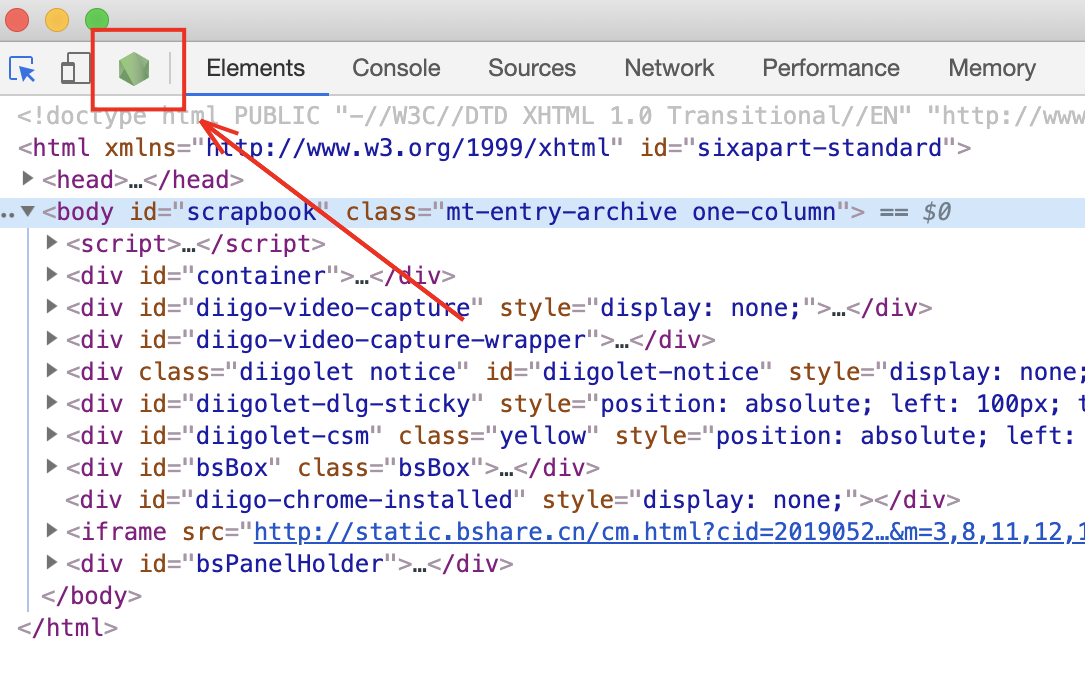Expand the iframe element
1085x690 pixels.
click(51, 530)
